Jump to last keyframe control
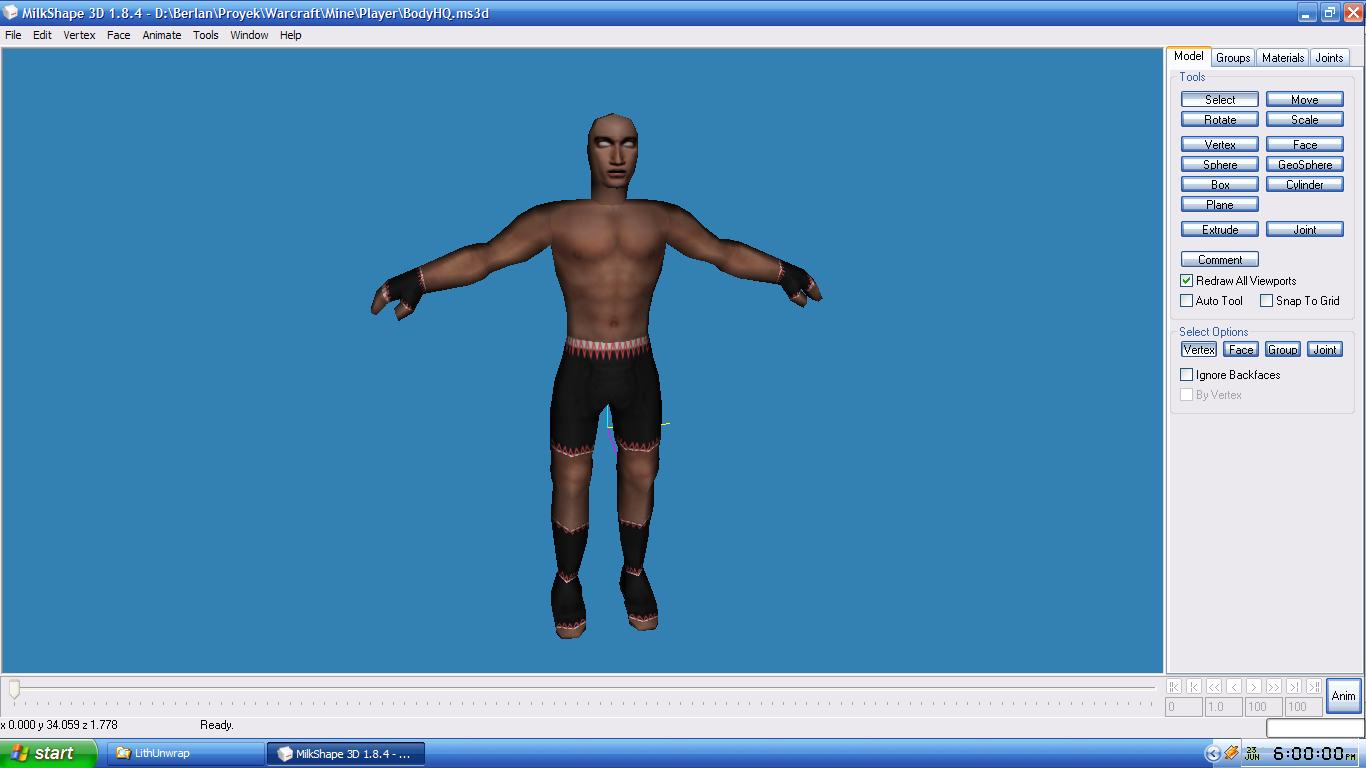This screenshot has height=768, width=1366. coord(1314,687)
